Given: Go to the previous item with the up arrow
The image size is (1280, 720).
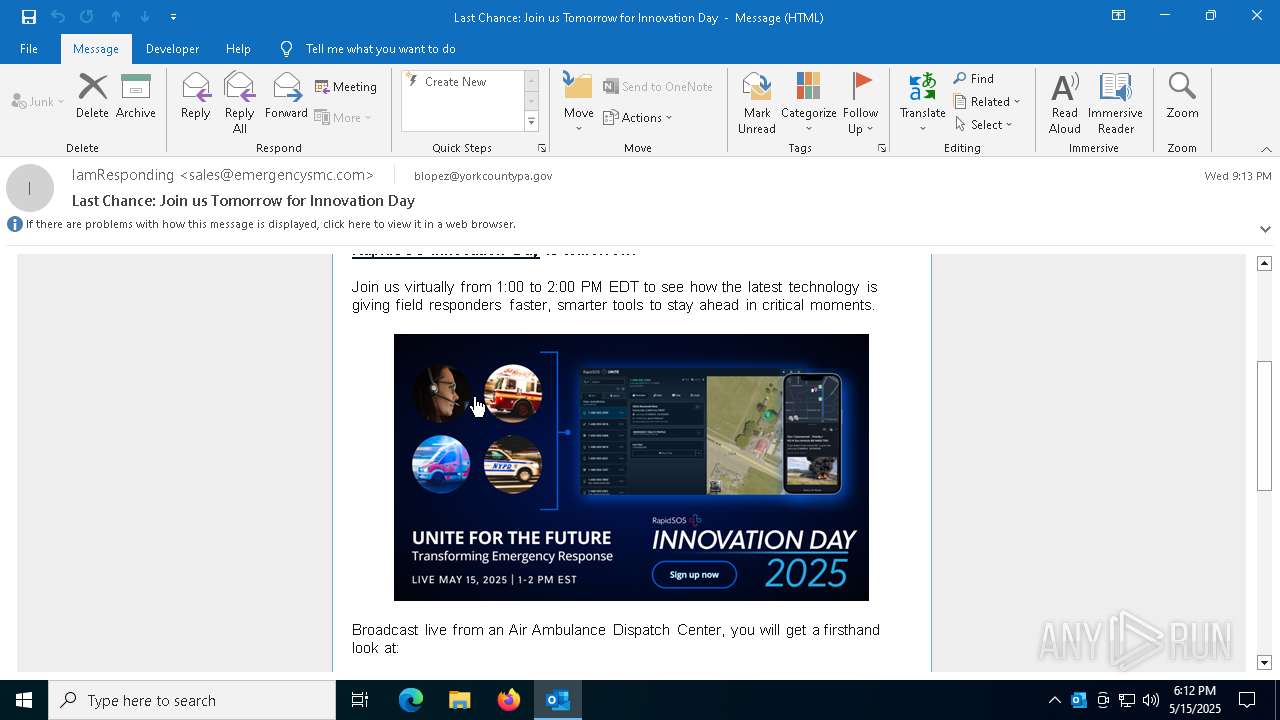Looking at the screenshot, I should click(116, 17).
